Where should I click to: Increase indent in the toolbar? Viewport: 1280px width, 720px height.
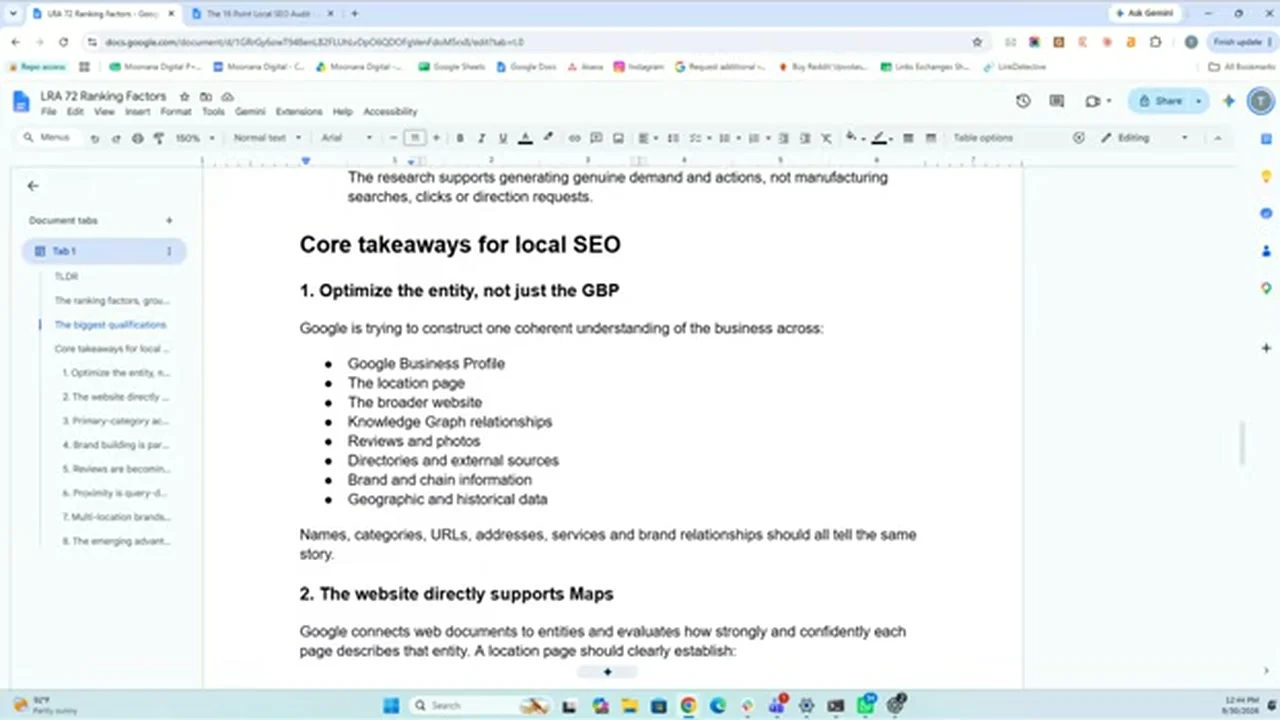pyautogui.click(x=805, y=138)
